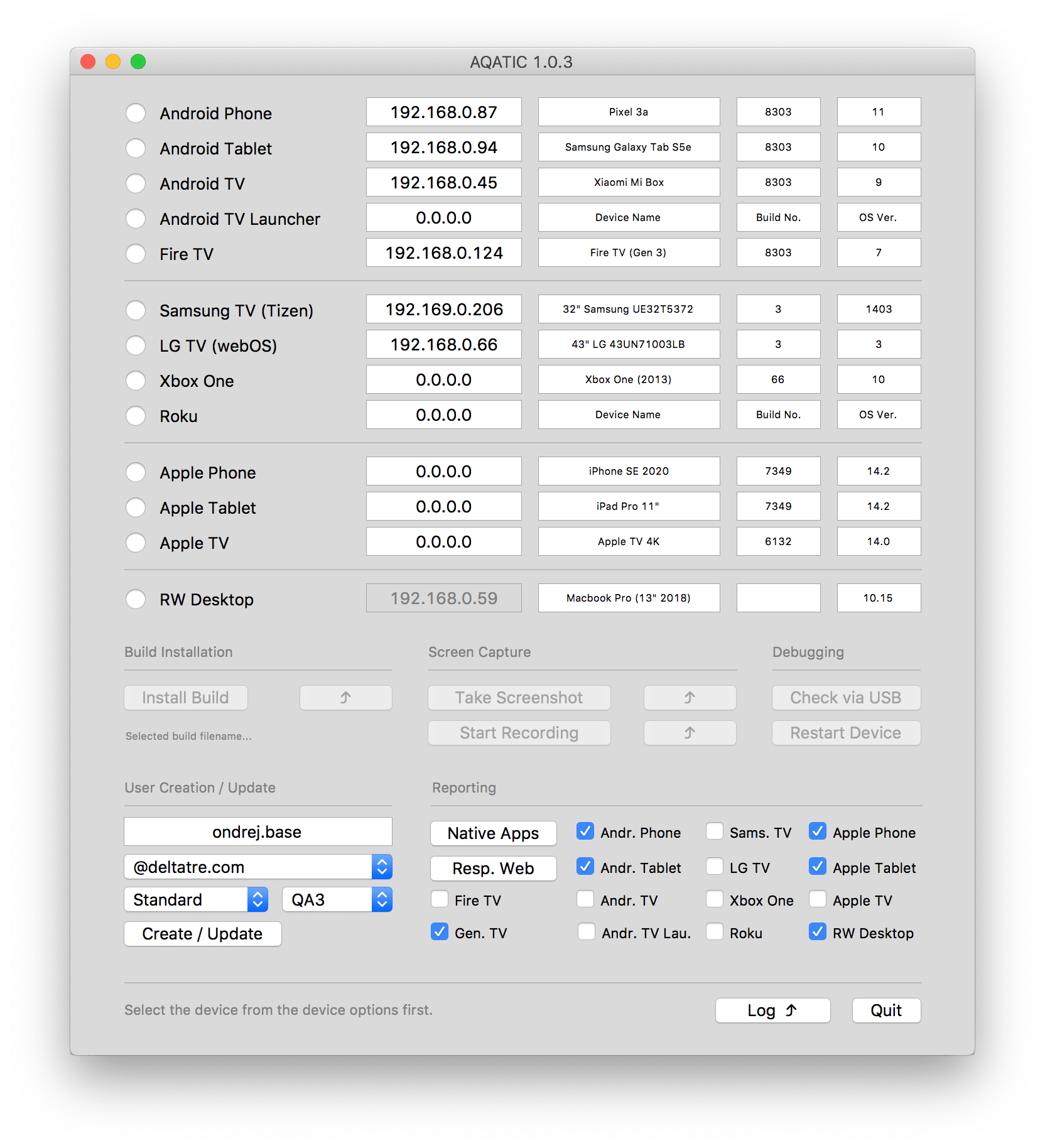Screen dimensions: 1045x1148
Task: Select the Android Tablet radio button
Action: [136, 148]
